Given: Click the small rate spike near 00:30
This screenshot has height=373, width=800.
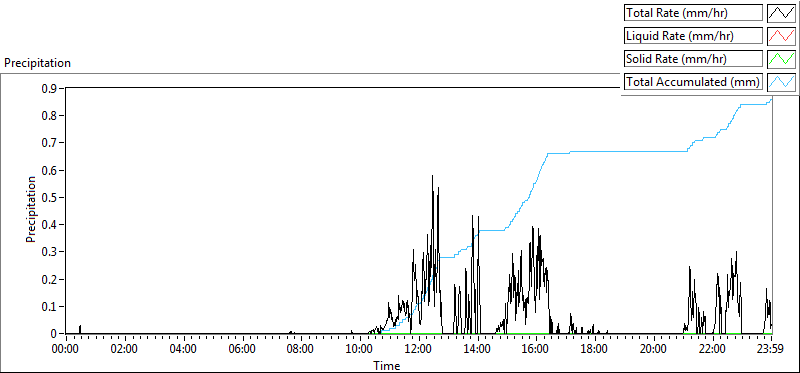Looking at the screenshot, I should [x=80, y=329].
